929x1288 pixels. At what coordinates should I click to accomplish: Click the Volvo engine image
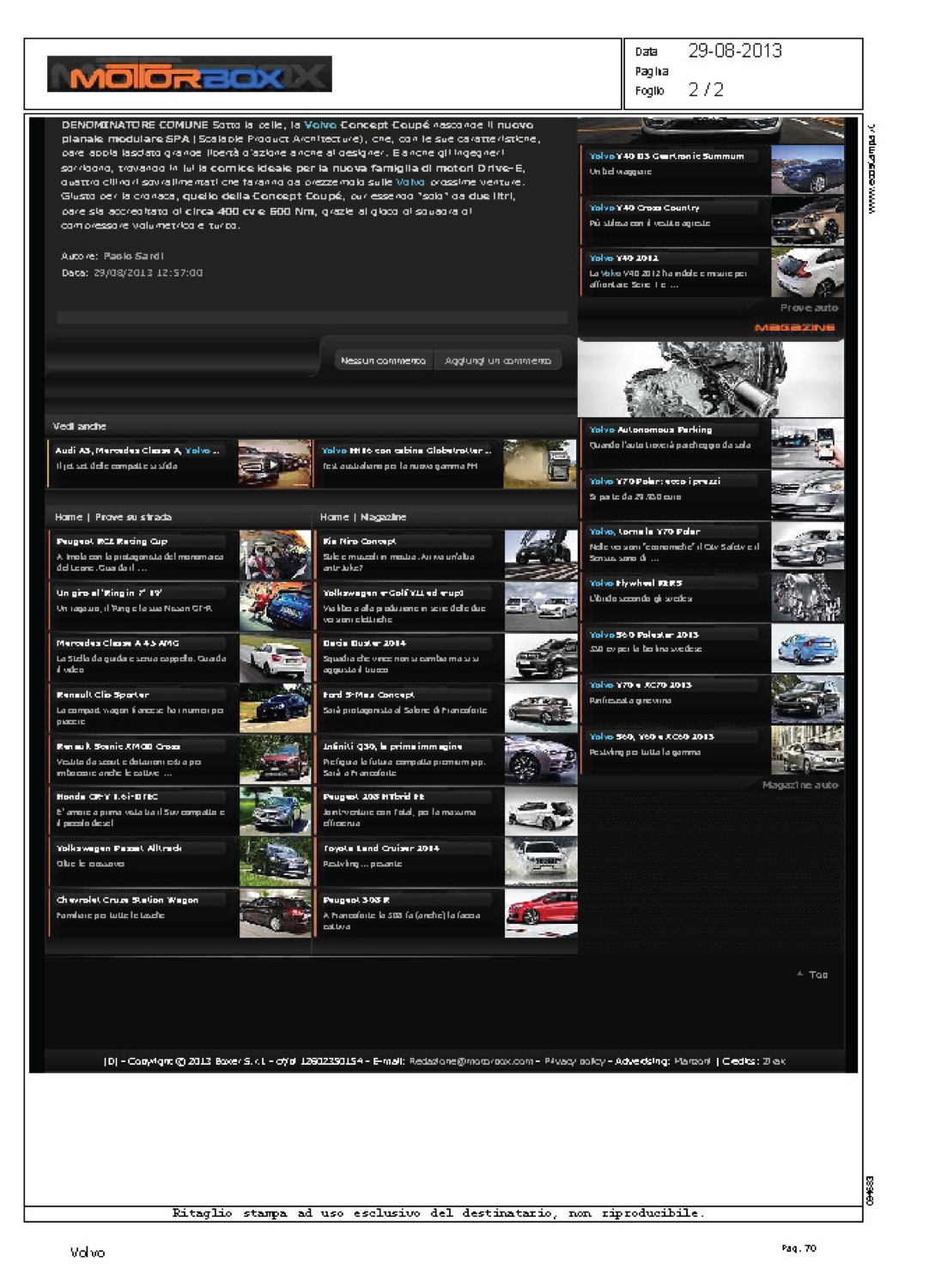pyautogui.click(x=710, y=379)
